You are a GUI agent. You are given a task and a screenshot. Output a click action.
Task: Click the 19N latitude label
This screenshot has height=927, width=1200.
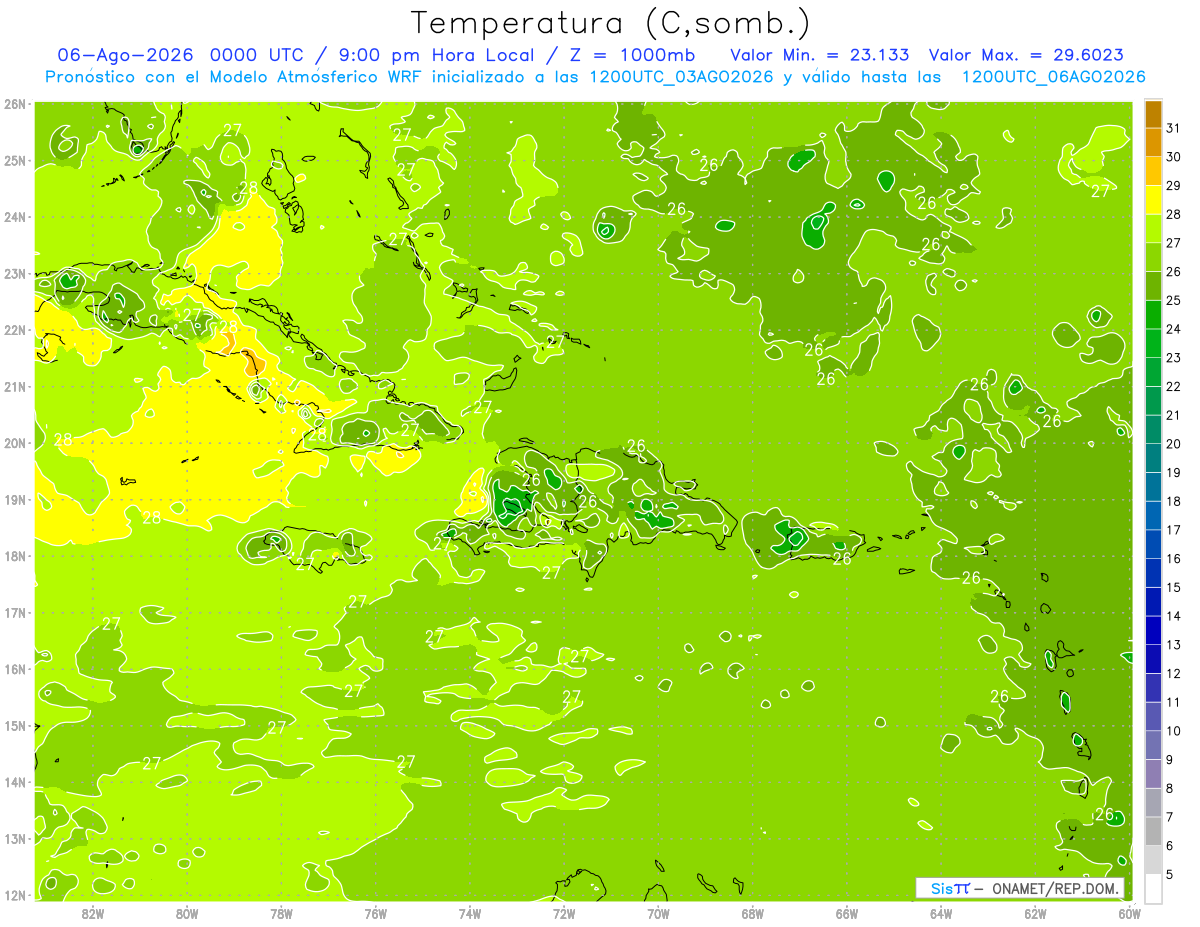[x=16, y=500]
